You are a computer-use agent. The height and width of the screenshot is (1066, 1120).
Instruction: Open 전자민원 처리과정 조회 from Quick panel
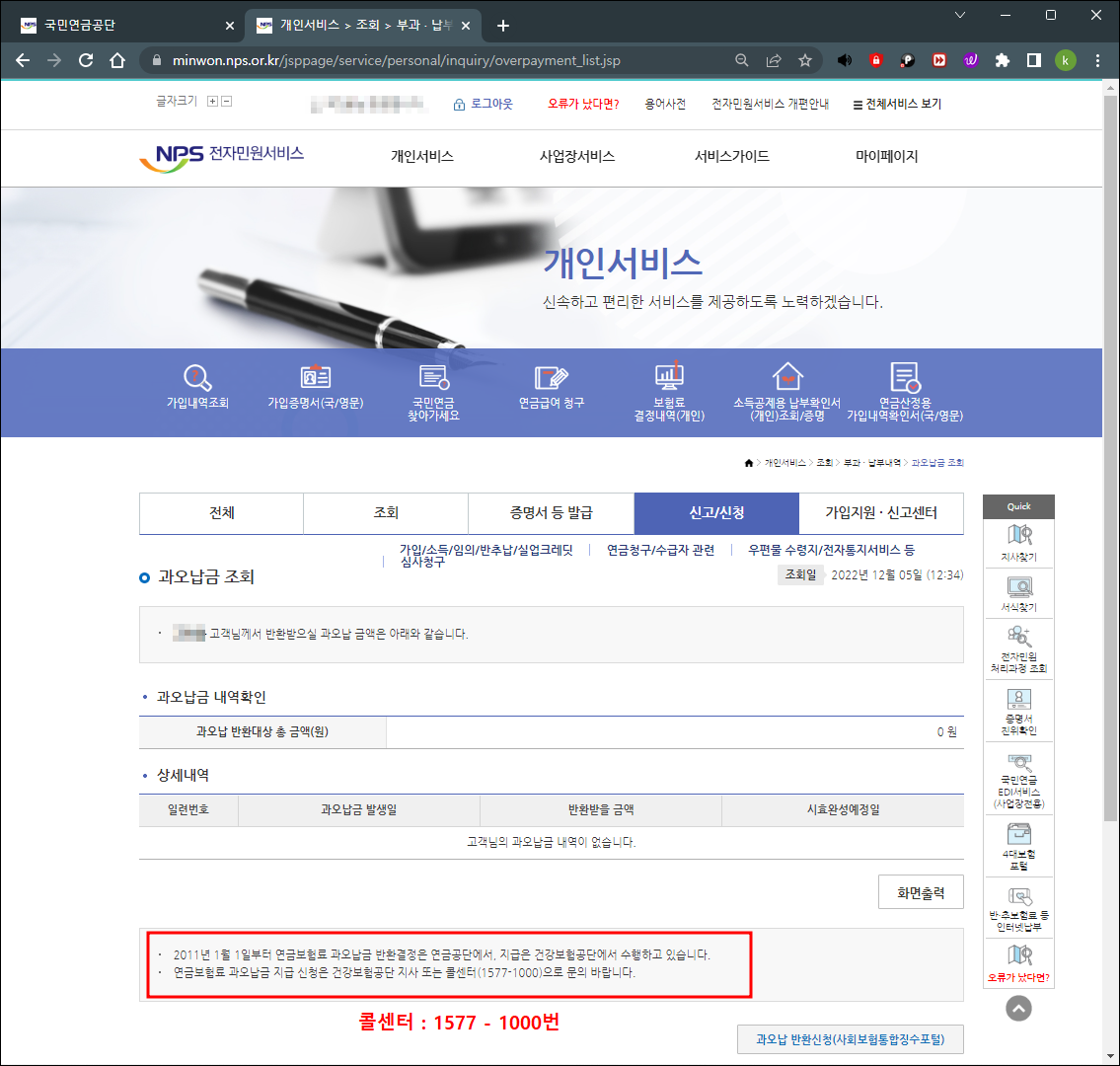[x=1017, y=647]
